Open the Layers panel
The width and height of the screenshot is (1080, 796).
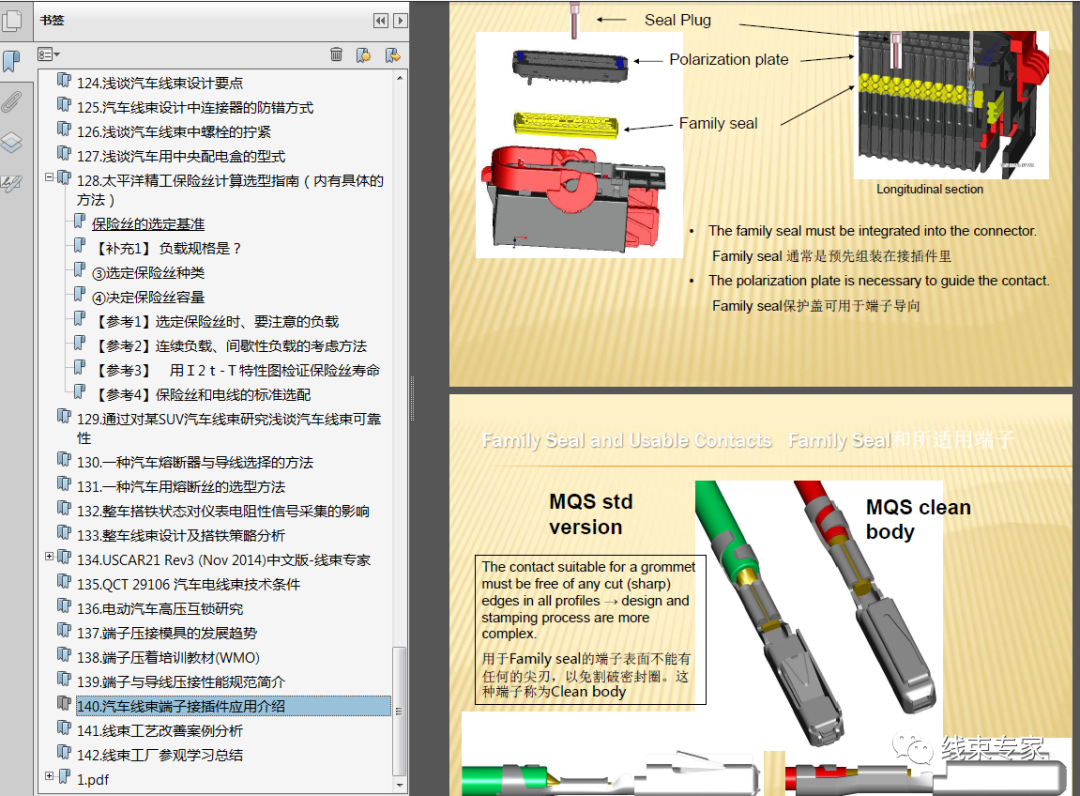coord(13,143)
